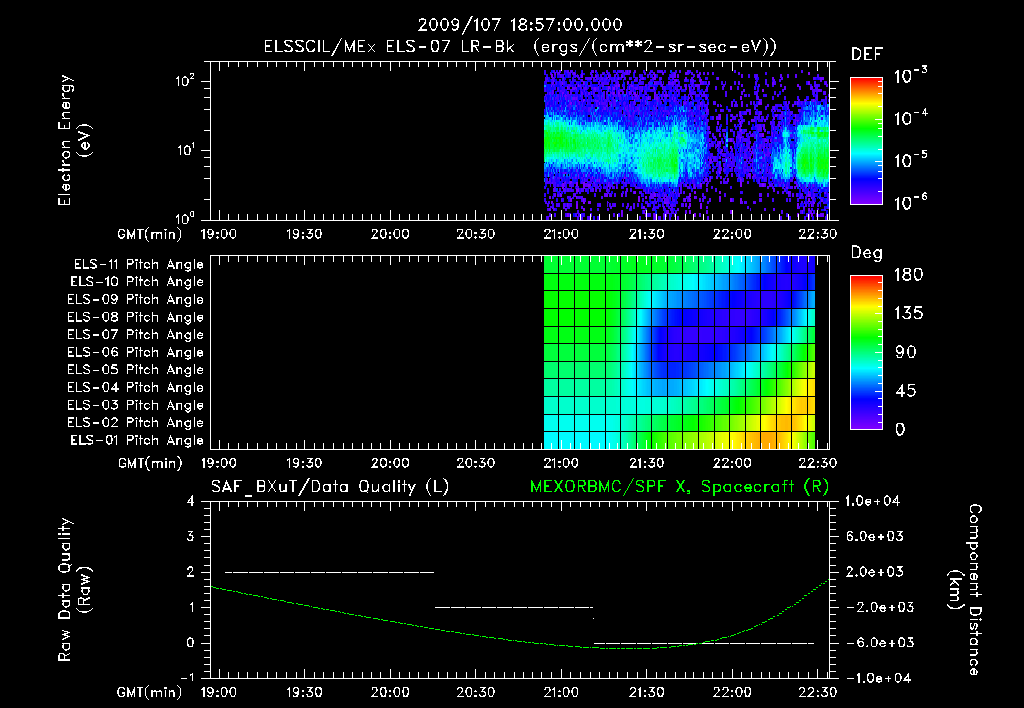Click the GMT(min) label of the energy panel
Viewport: 1024px width, 708px height.
click(x=150, y=234)
